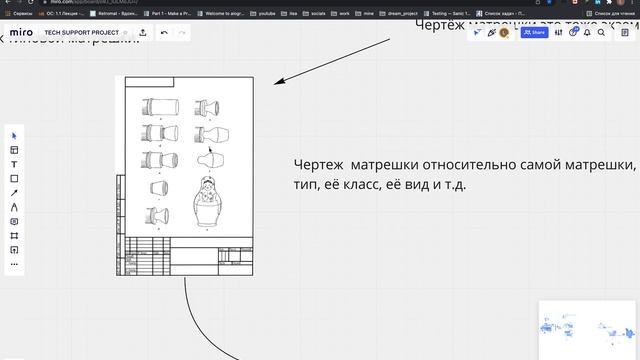Screen dimensions: 640x360
Task: Select the Connection line arrow tool
Action: (14, 193)
